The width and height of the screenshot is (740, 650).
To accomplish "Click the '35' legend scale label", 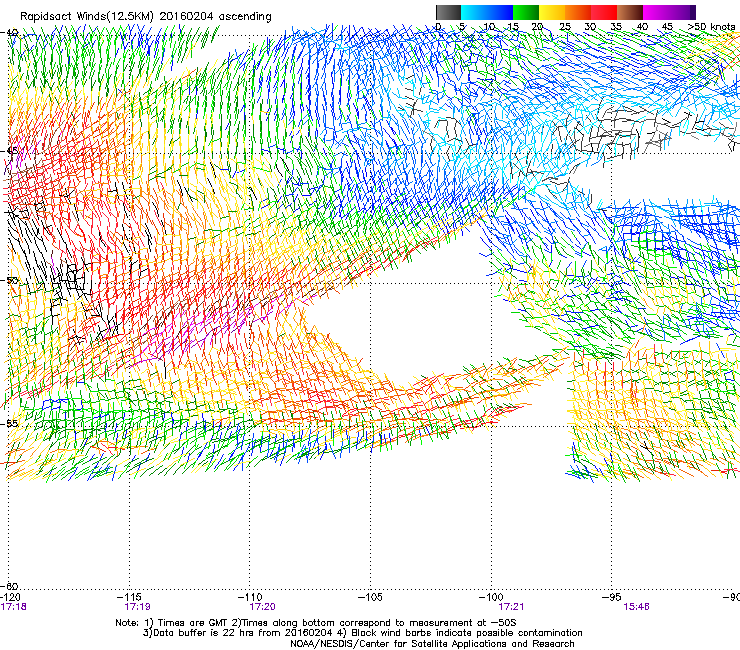I will (x=616, y=27).
